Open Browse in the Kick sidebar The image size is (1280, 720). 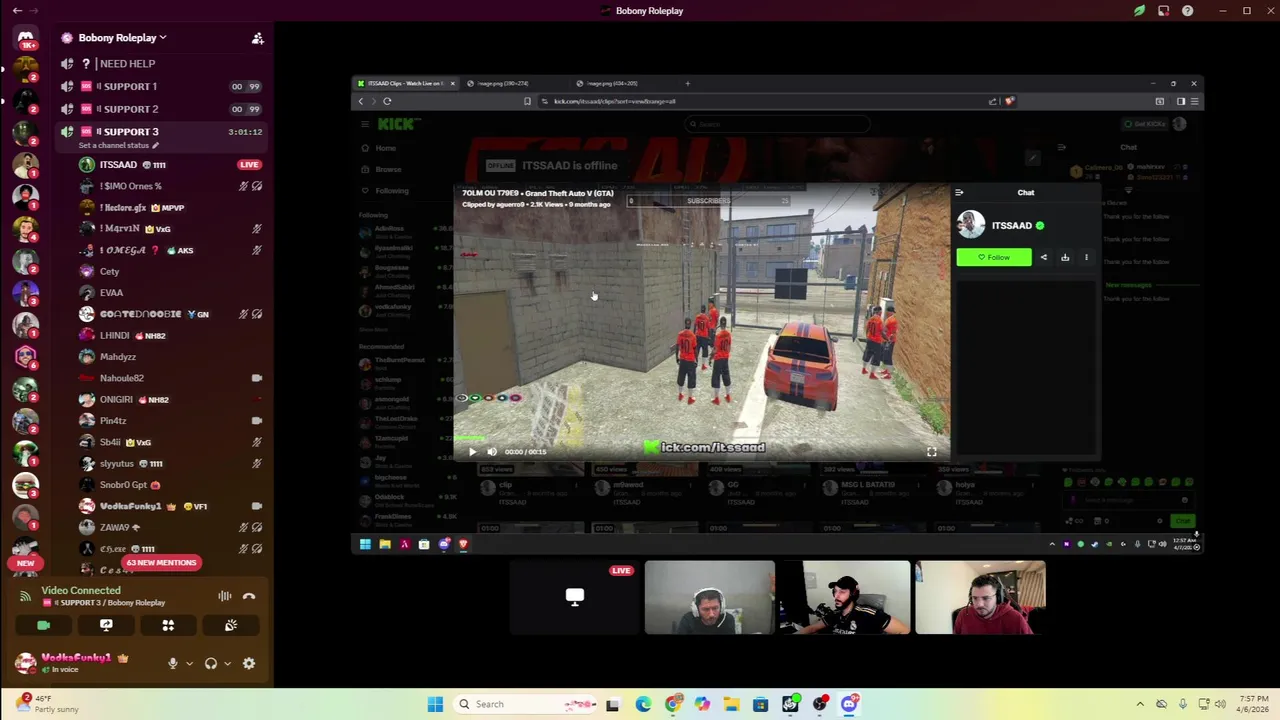[388, 169]
